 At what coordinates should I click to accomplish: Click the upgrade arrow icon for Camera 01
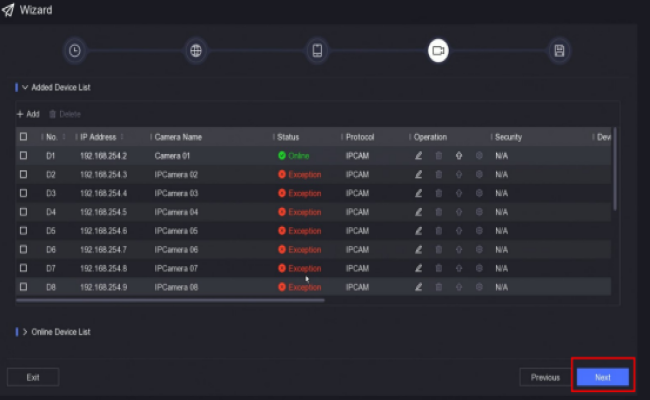459,156
